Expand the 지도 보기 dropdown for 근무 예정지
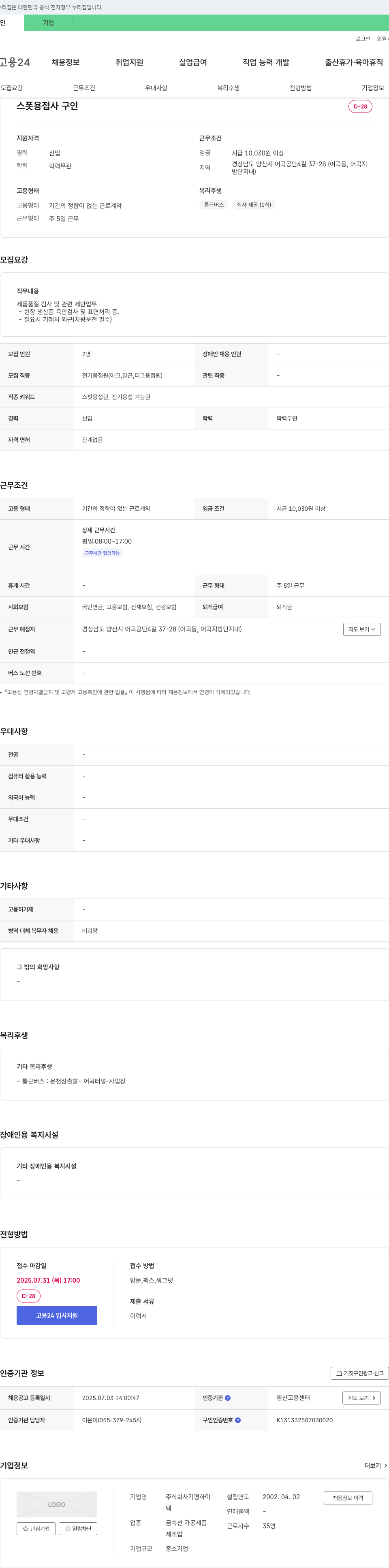This screenshot has height=1568, width=389. pos(362,629)
